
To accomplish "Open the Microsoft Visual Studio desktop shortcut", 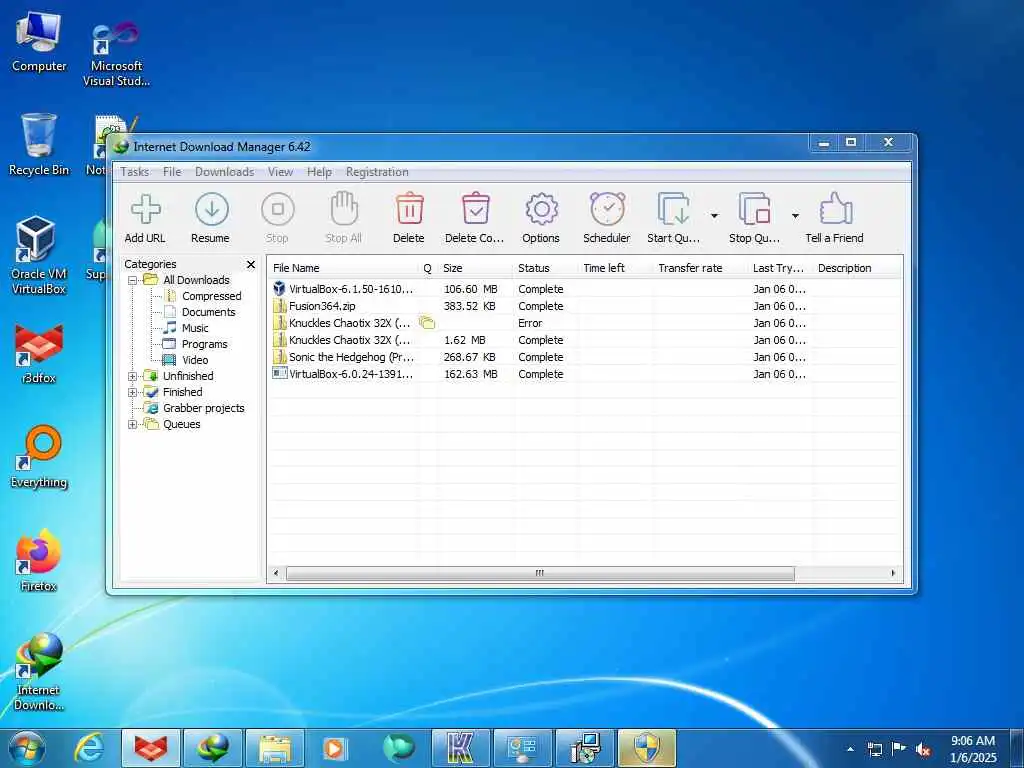I will tap(116, 54).
